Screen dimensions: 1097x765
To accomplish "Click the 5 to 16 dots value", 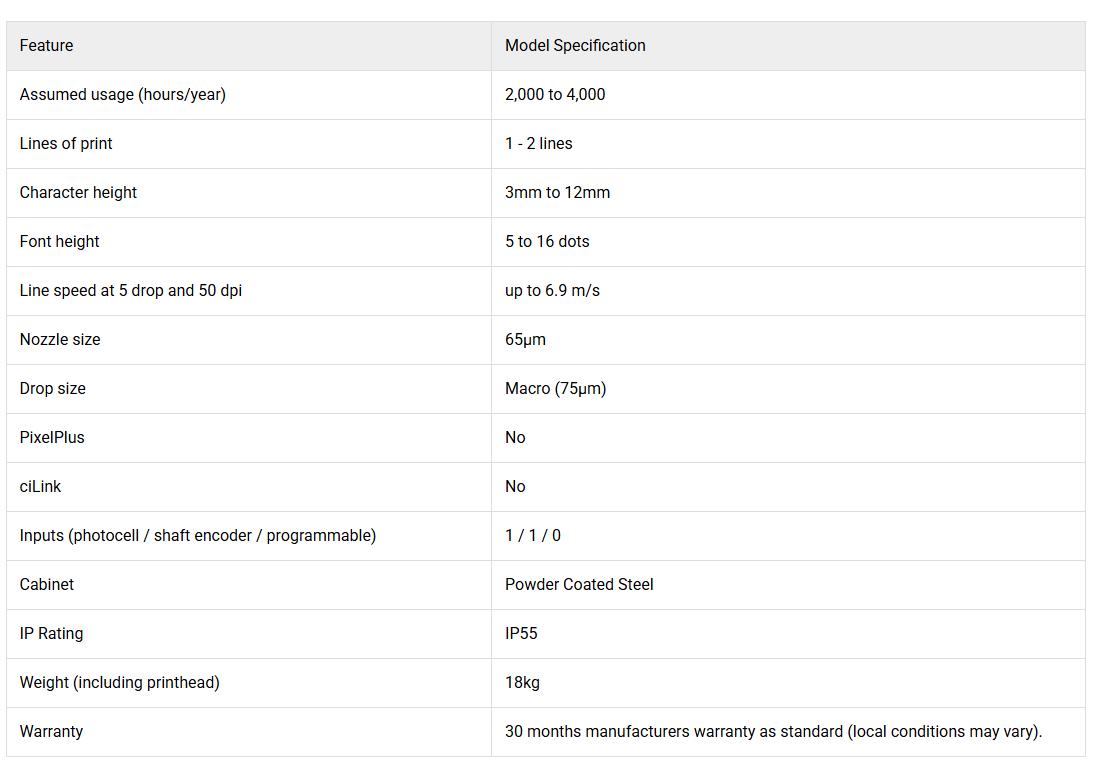I will [x=547, y=241].
